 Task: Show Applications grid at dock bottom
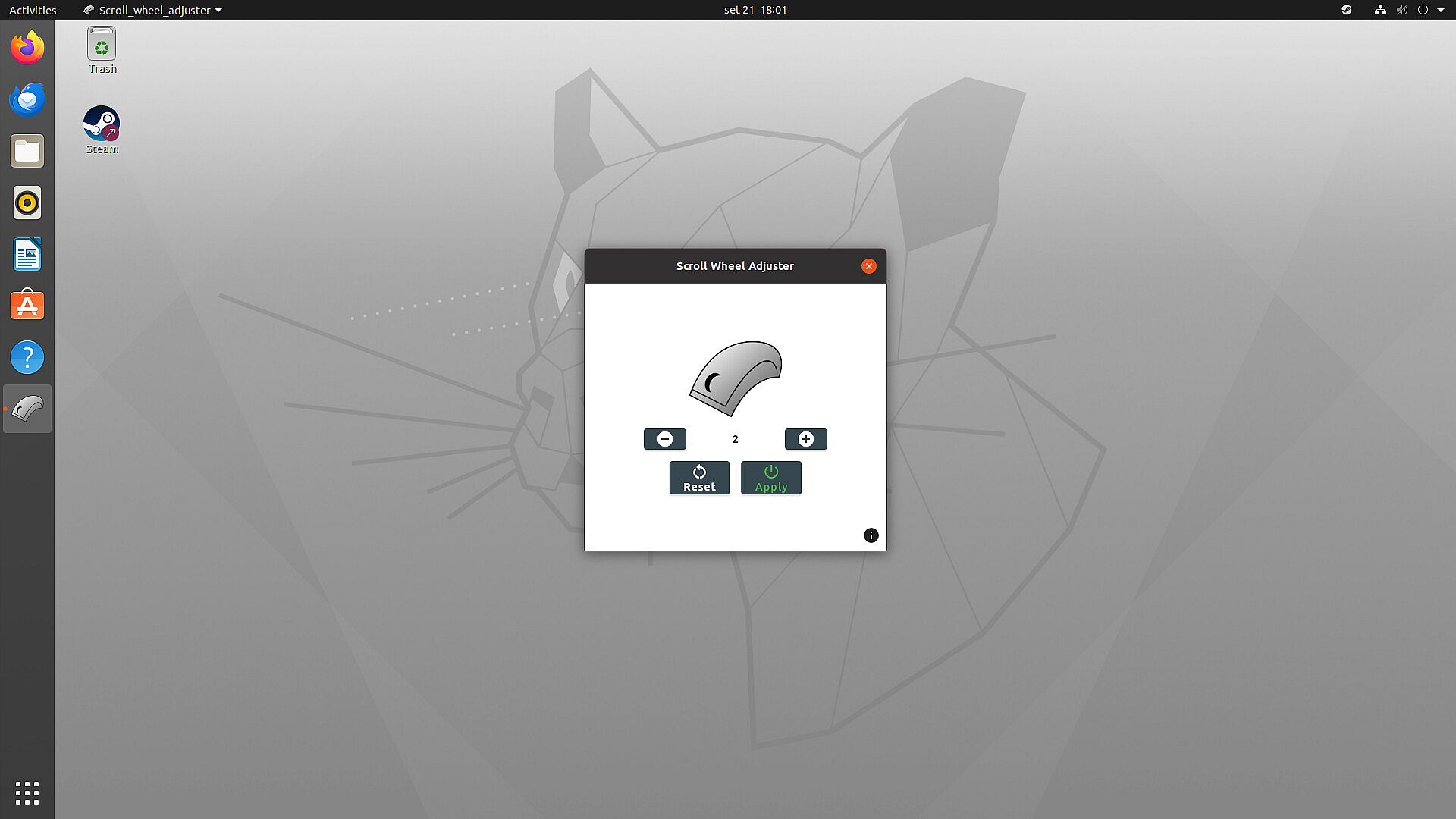[x=27, y=792]
